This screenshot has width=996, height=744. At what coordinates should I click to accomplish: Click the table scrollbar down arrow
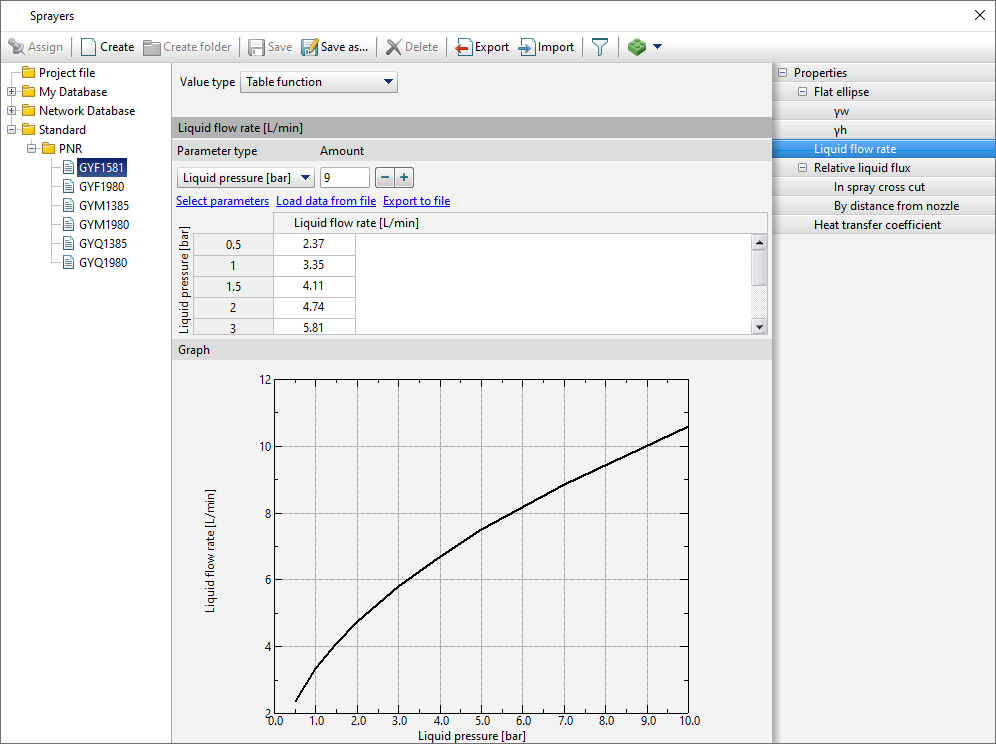759,326
